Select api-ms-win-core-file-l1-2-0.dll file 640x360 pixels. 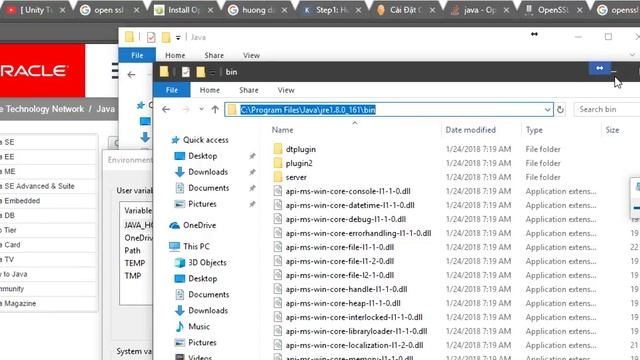340,261
